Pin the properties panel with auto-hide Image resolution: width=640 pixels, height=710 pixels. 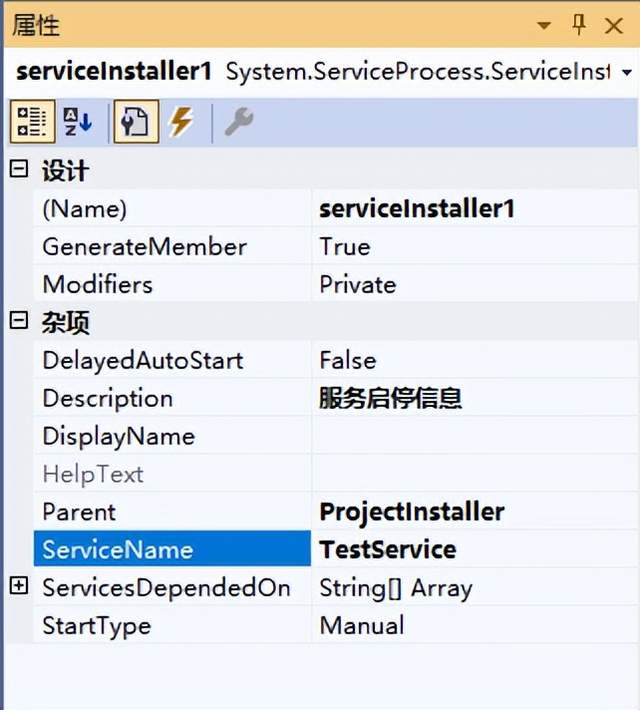click(x=579, y=25)
